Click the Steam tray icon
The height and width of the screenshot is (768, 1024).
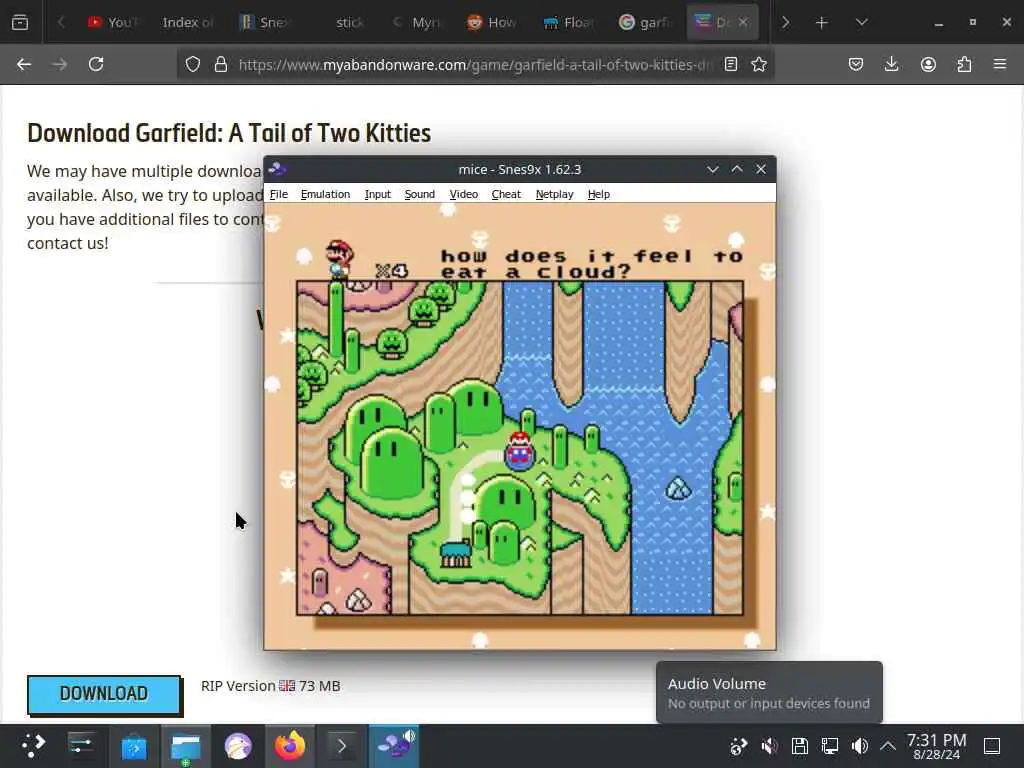click(x=739, y=746)
